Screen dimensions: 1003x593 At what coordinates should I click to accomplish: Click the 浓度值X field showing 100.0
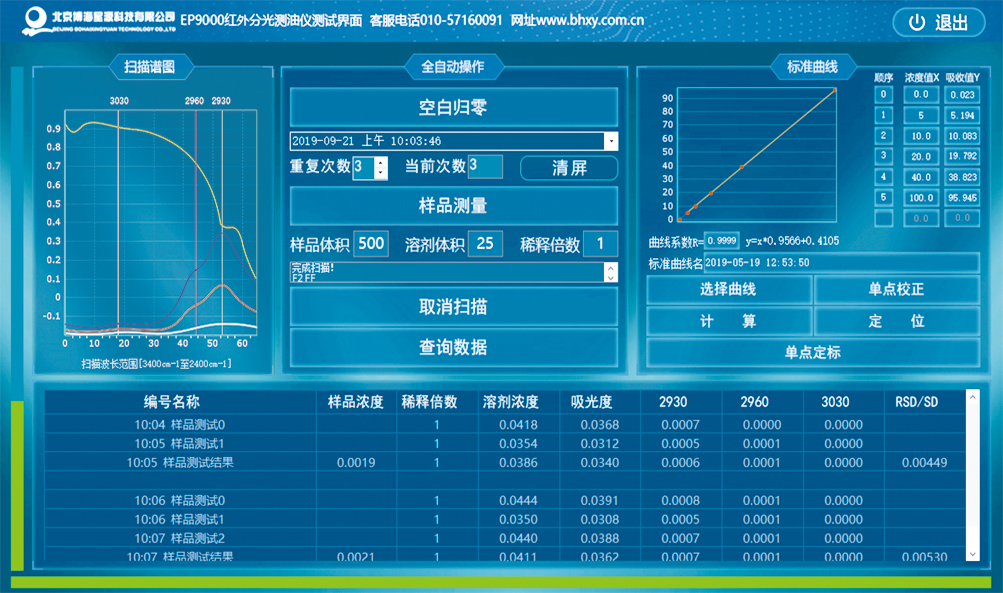(x=921, y=198)
